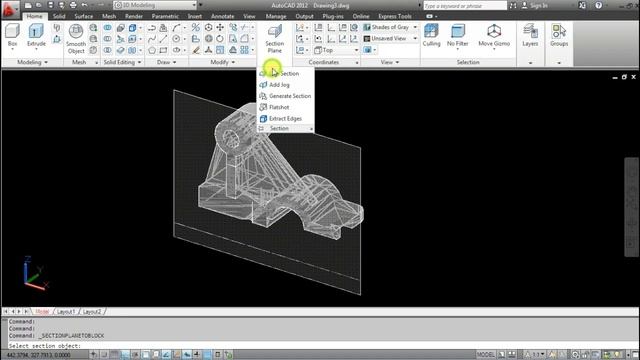The height and width of the screenshot is (360, 640).
Task: Click the Culling selection icon
Action: pos(431,35)
